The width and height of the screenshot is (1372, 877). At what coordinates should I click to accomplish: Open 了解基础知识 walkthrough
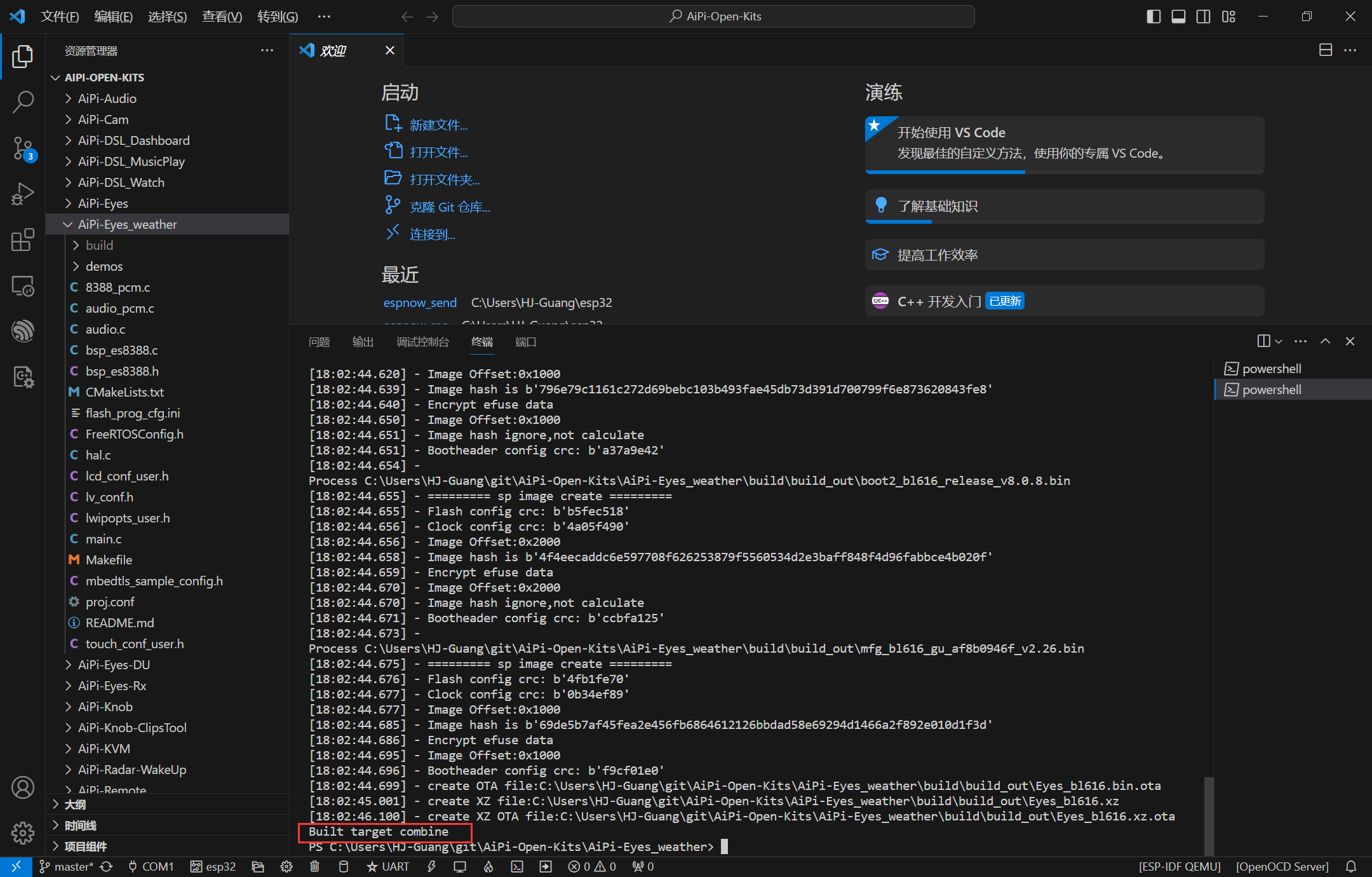pos(1065,207)
